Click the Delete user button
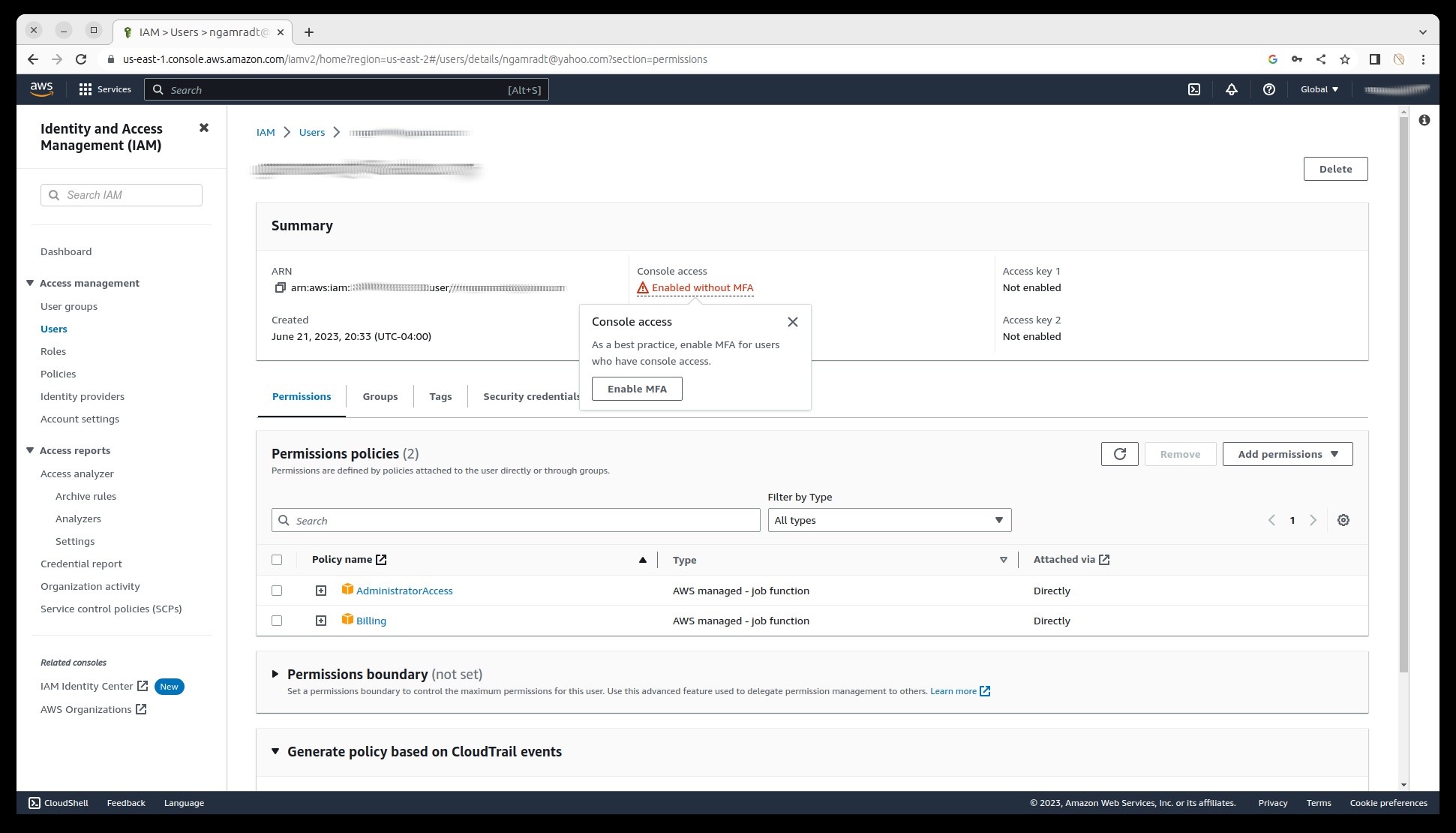Screen dimensions: 1456x833 pos(1335,169)
